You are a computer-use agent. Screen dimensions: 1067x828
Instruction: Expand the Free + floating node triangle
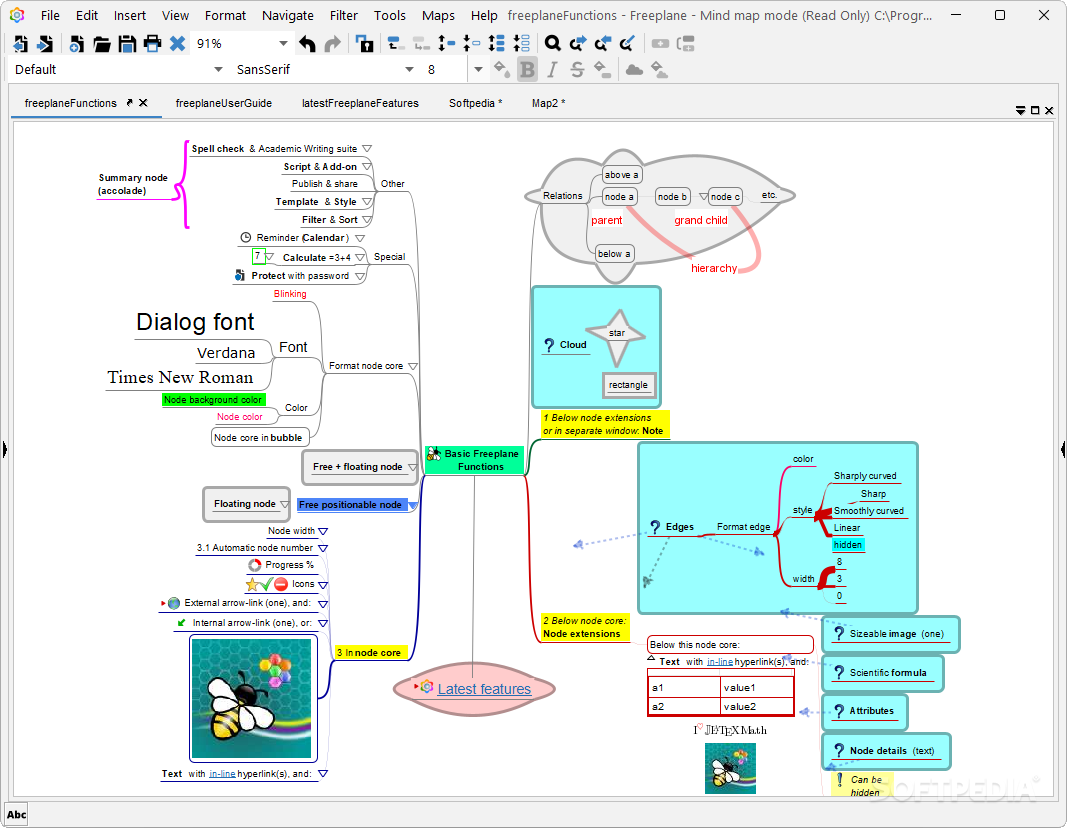point(412,467)
